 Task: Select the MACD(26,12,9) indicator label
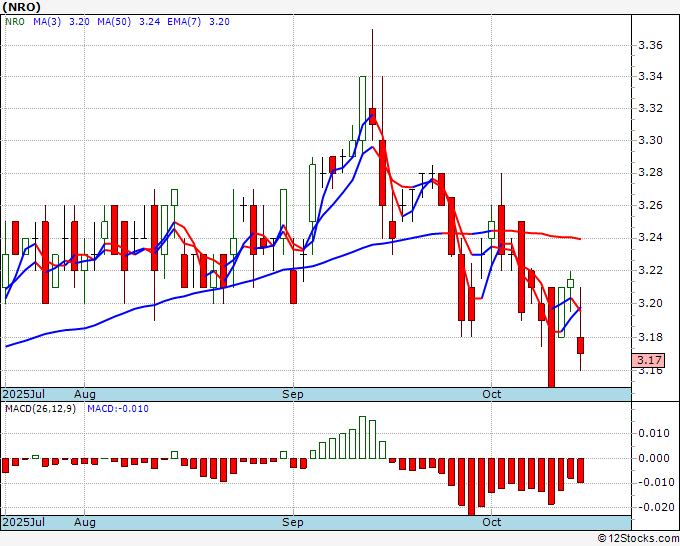coord(40,409)
